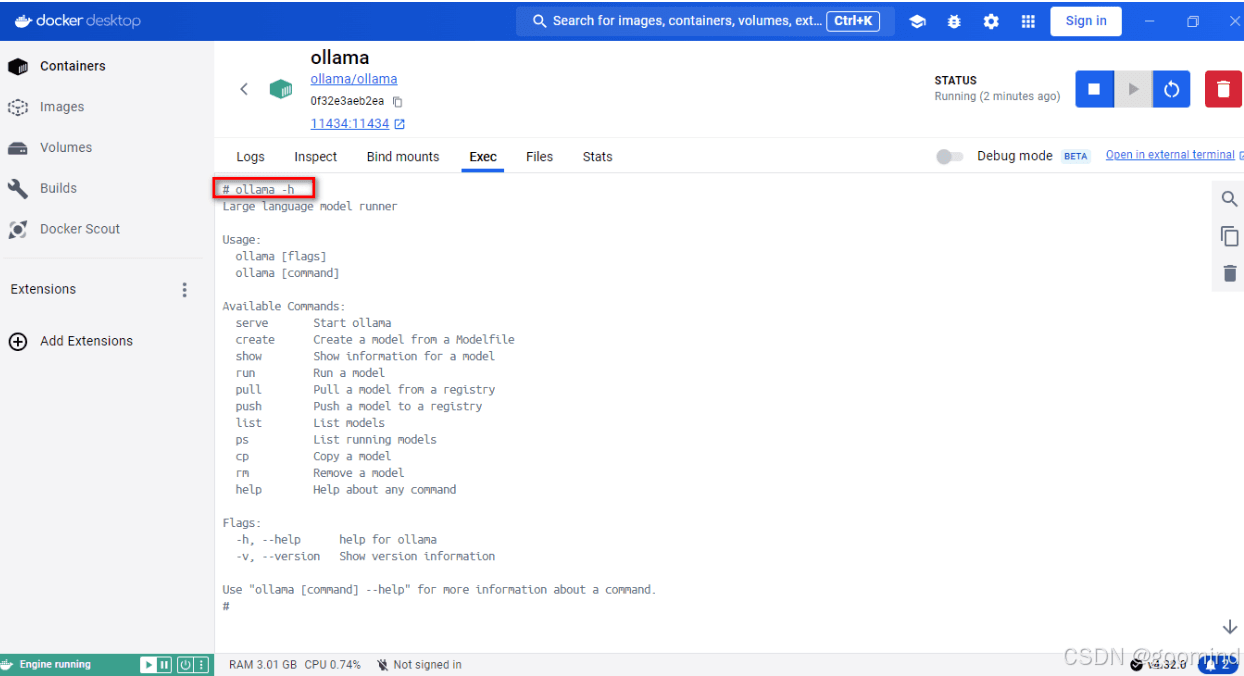Toggle Debug mode switch
Screen dimensions: 1244x676
(950, 156)
